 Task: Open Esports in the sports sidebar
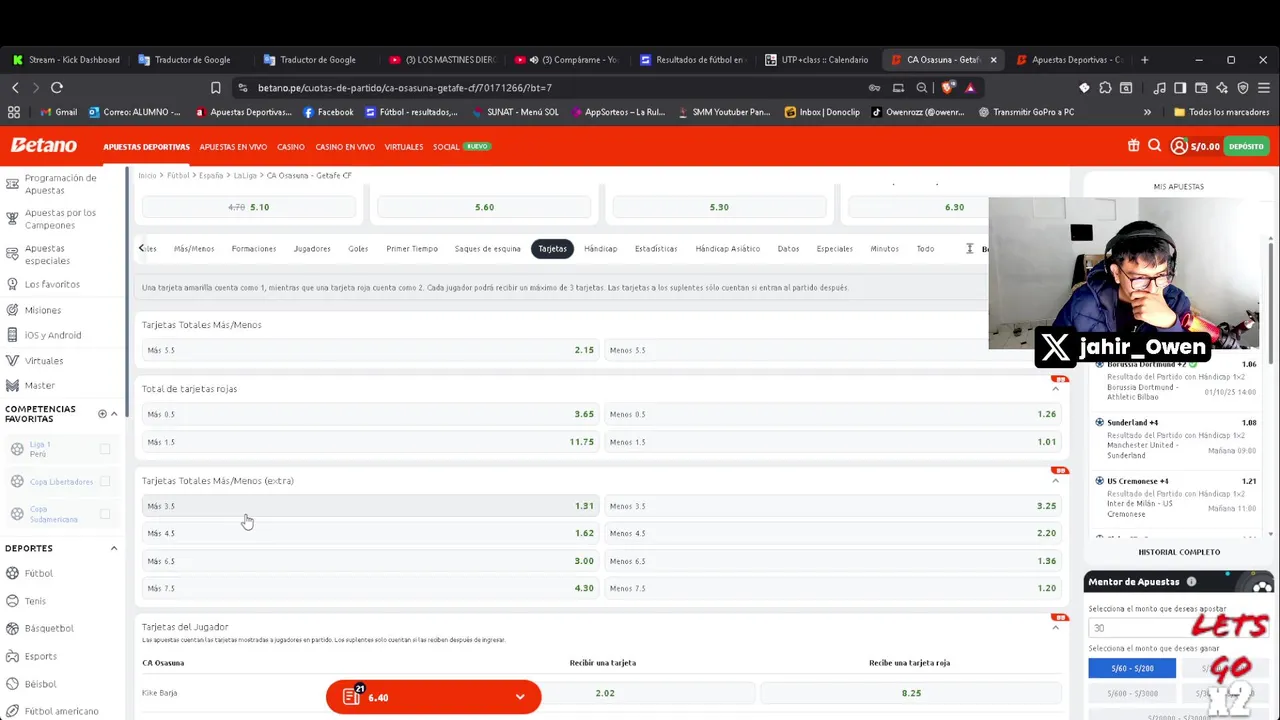[x=41, y=656]
